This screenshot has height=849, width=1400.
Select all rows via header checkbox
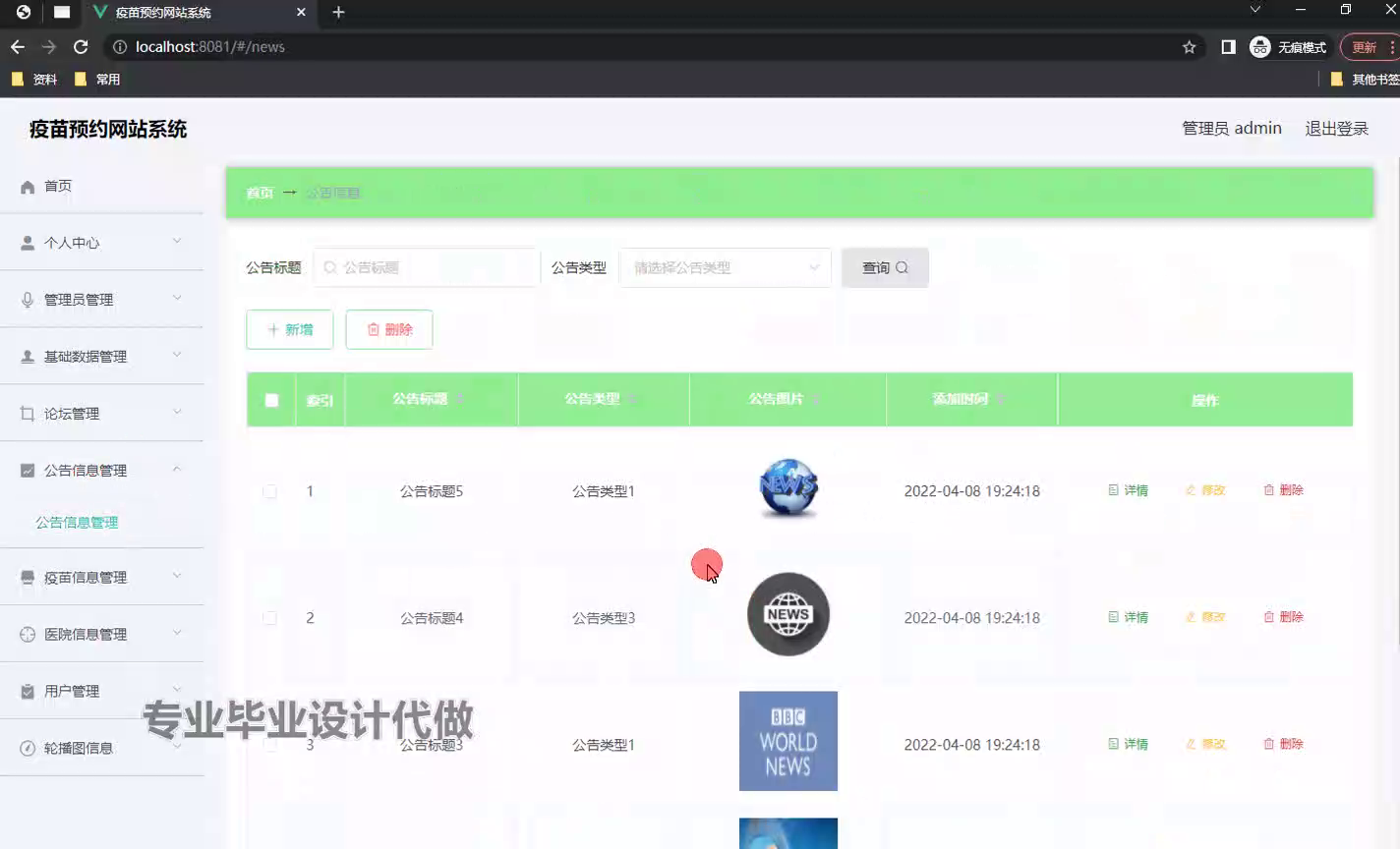pos(271,400)
